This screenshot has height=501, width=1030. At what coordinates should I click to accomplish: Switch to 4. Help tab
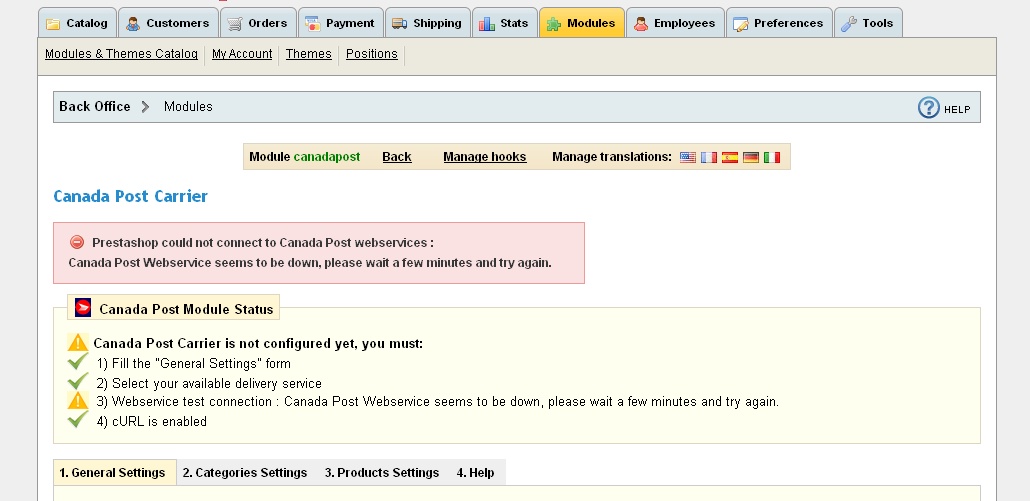coord(476,473)
